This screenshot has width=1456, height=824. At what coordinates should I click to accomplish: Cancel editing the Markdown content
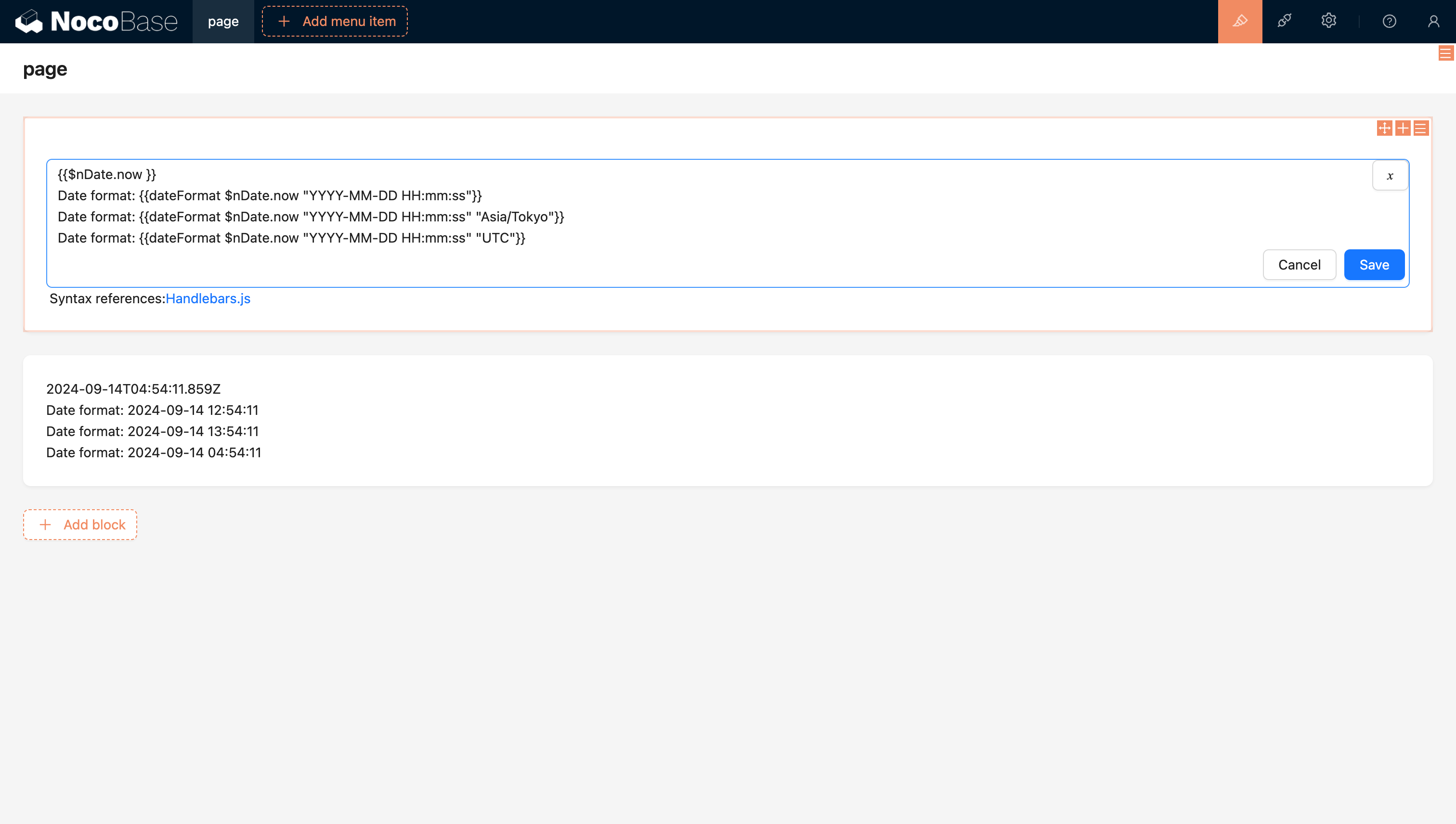1299,264
